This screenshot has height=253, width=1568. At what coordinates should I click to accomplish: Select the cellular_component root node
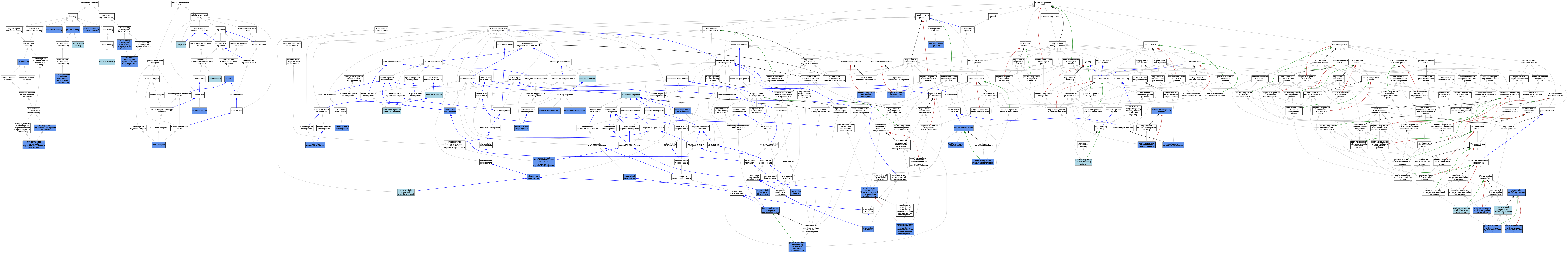coord(180,4)
